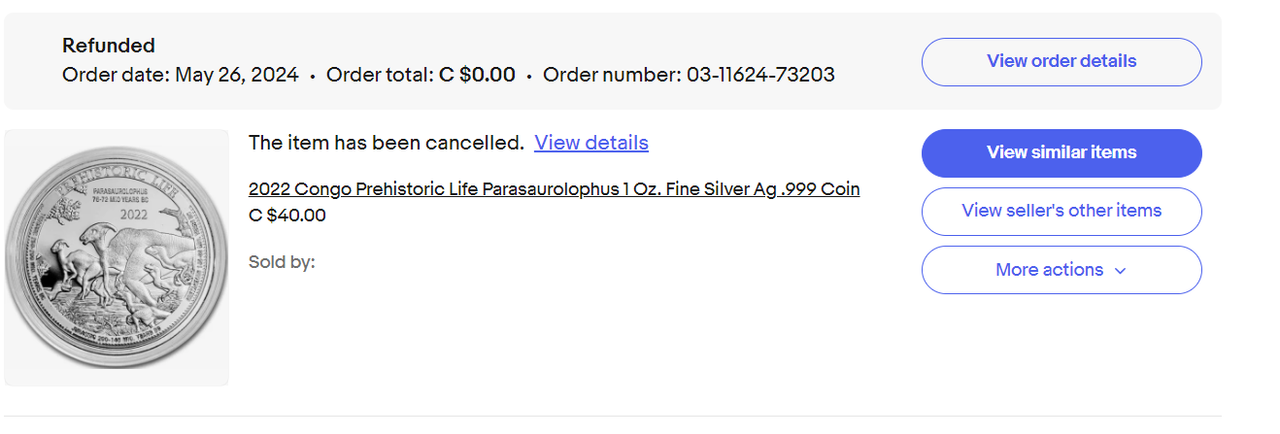The width and height of the screenshot is (1280, 434).
Task: Click the chevron icon beside More actions
Action: (x=1120, y=270)
